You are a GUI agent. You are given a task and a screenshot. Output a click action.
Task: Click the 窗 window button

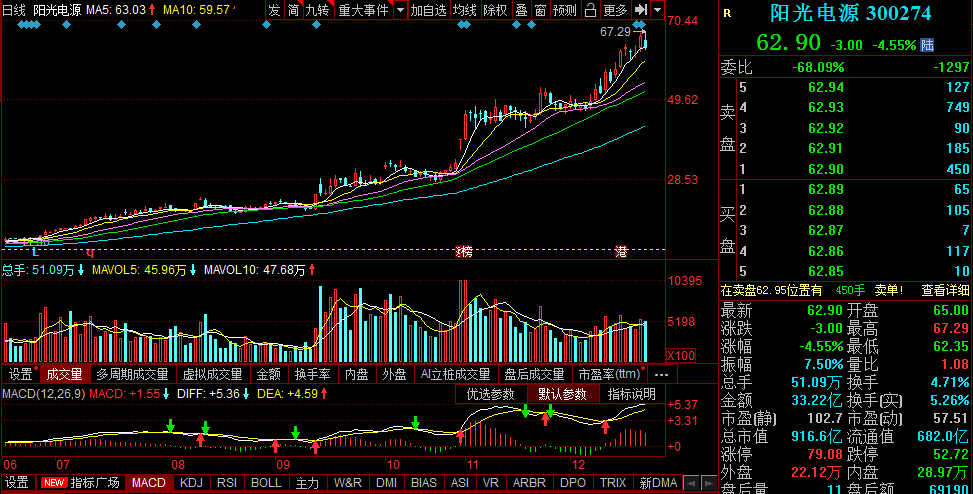pyautogui.click(x=540, y=10)
